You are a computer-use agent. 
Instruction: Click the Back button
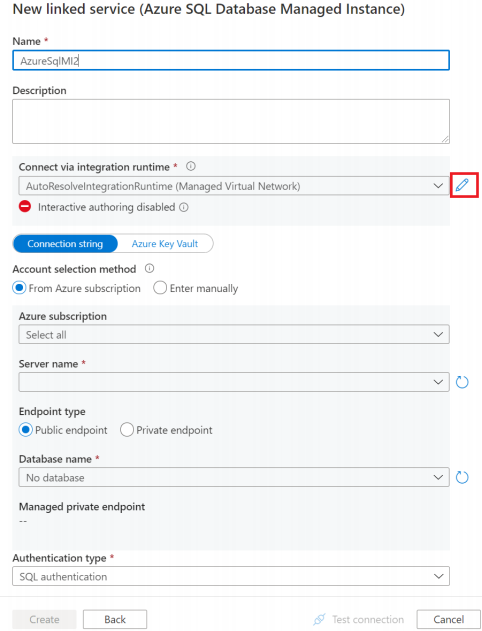(115, 619)
